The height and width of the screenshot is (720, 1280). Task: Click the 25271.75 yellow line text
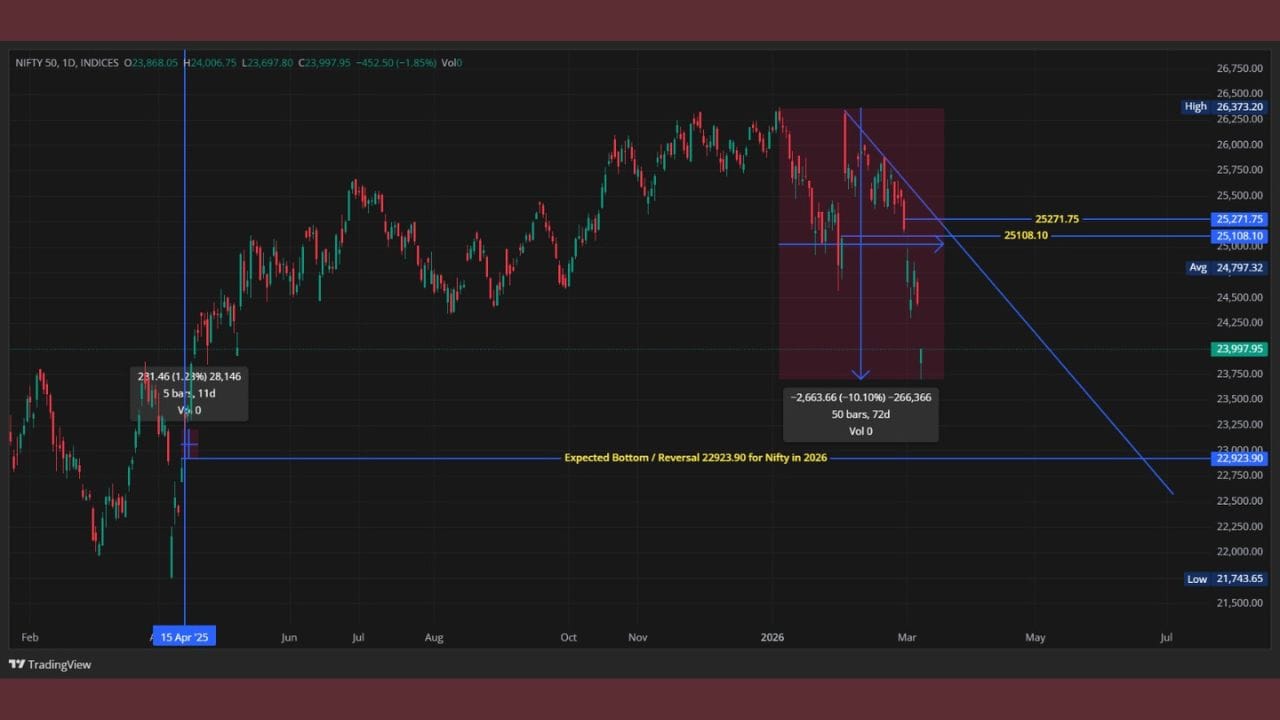1057,219
